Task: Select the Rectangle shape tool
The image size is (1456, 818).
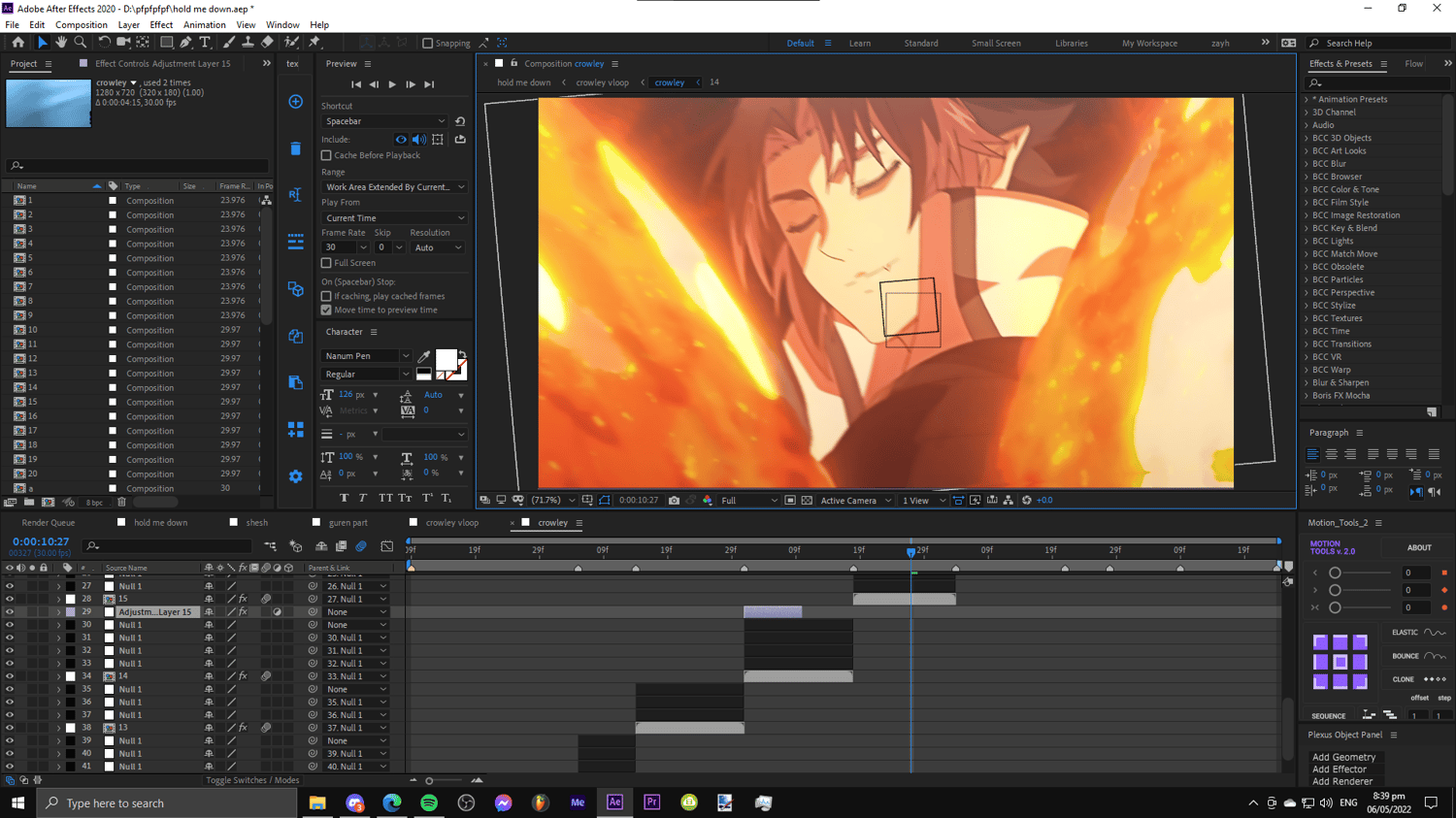Action: tap(167, 43)
